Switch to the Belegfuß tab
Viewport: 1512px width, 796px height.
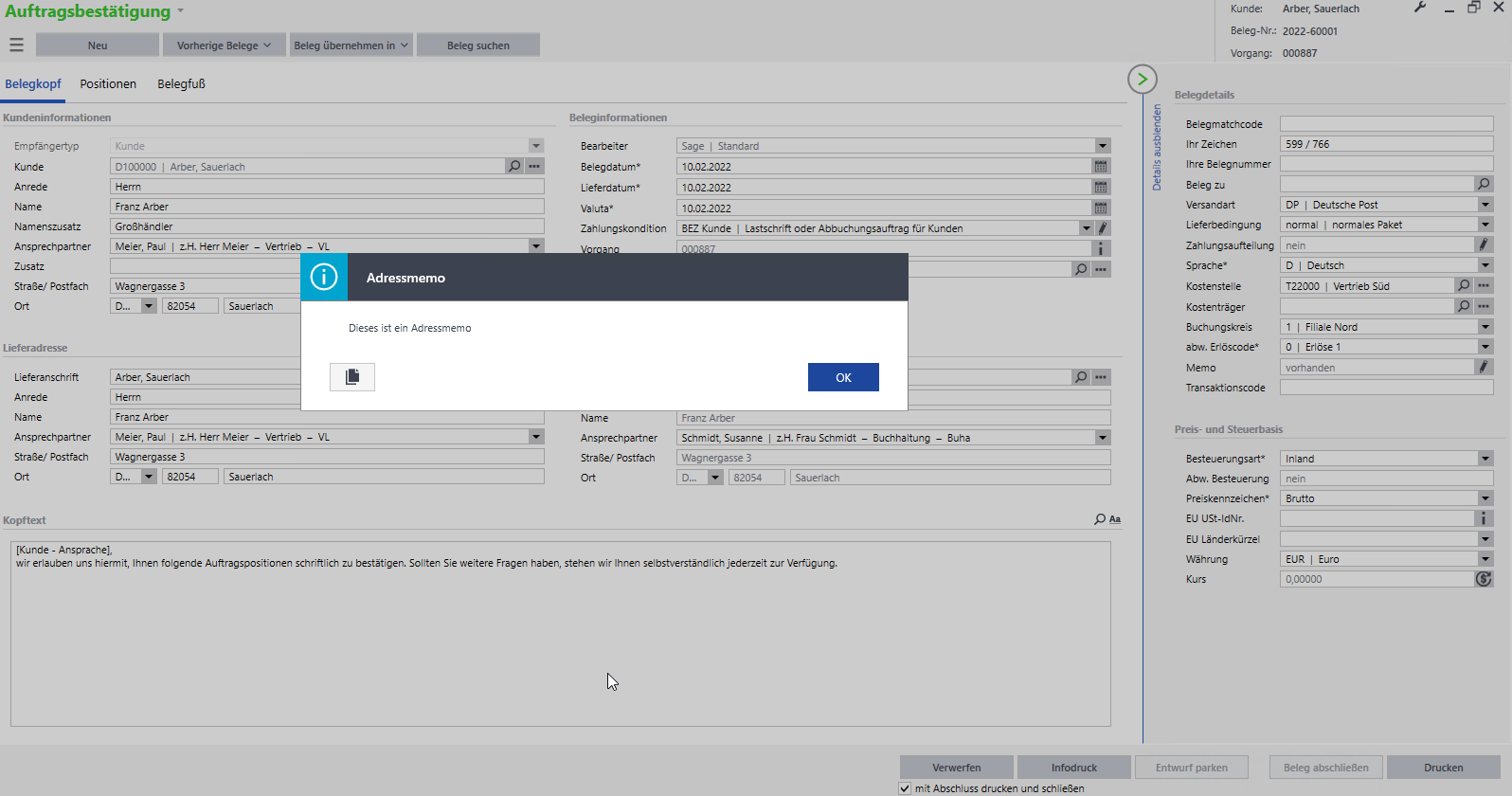[181, 84]
